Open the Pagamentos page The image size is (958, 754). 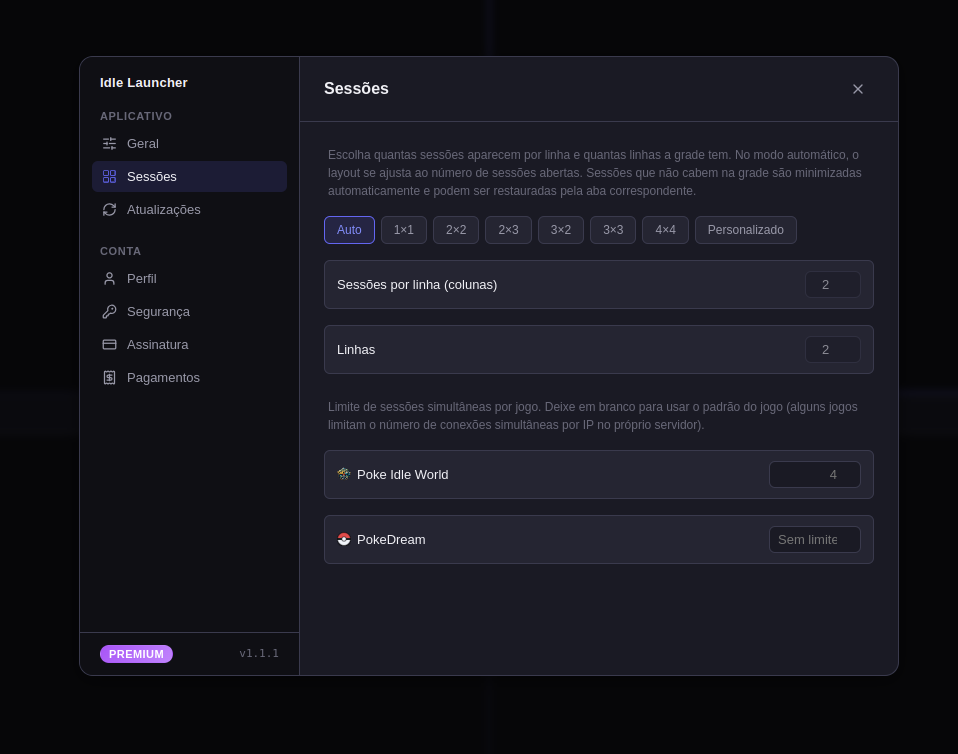189,378
